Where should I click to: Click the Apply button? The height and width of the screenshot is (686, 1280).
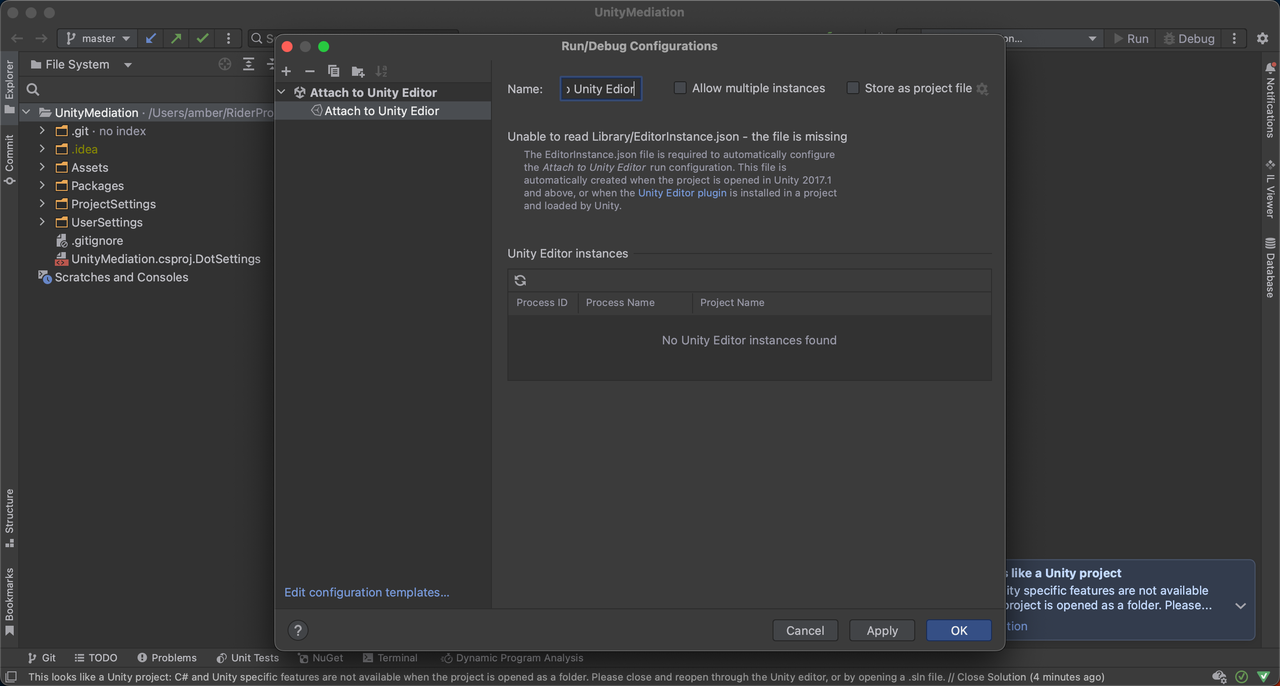882,630
